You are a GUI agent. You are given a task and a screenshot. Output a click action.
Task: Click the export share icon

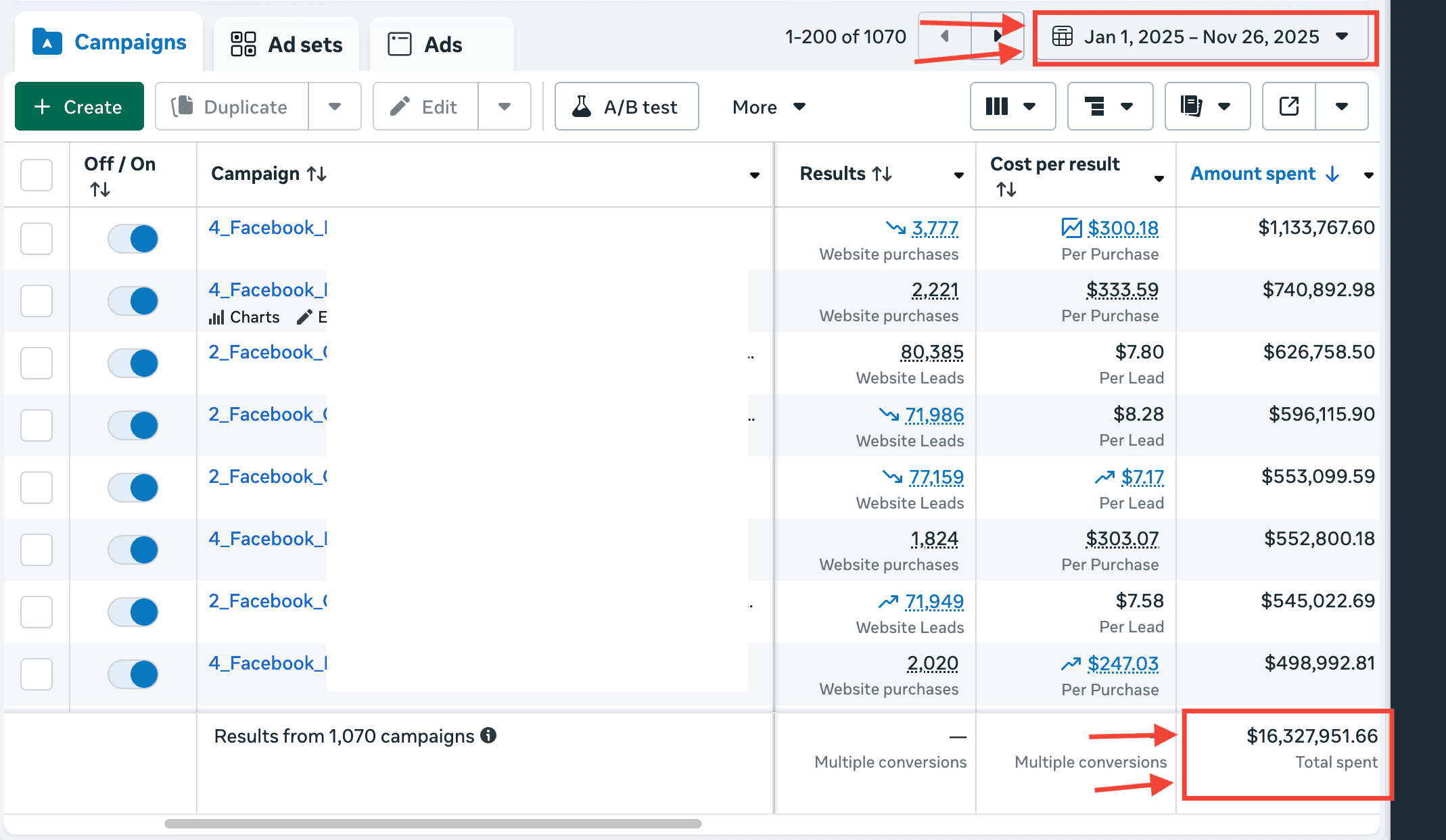(1289, 106)
